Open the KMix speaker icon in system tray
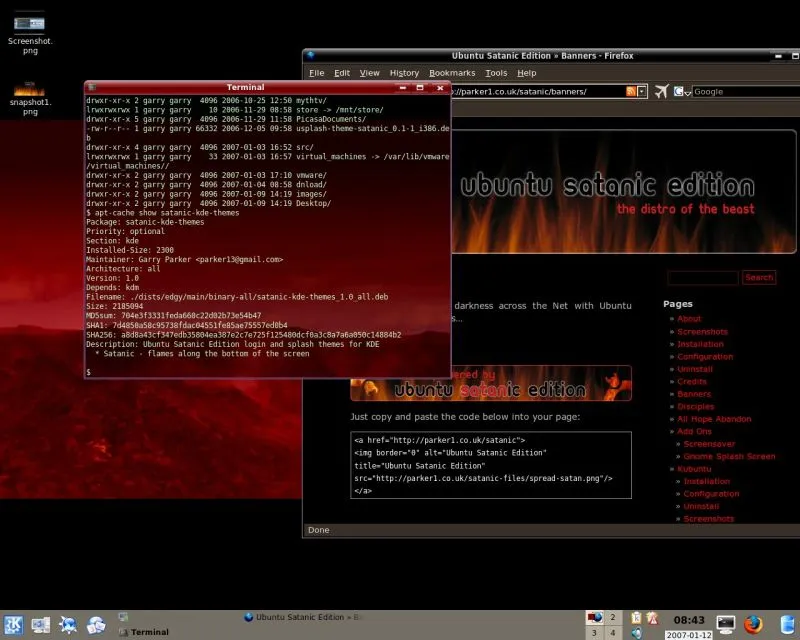The width and height of the screenshot is (800, 640). (x=637, y=630)
